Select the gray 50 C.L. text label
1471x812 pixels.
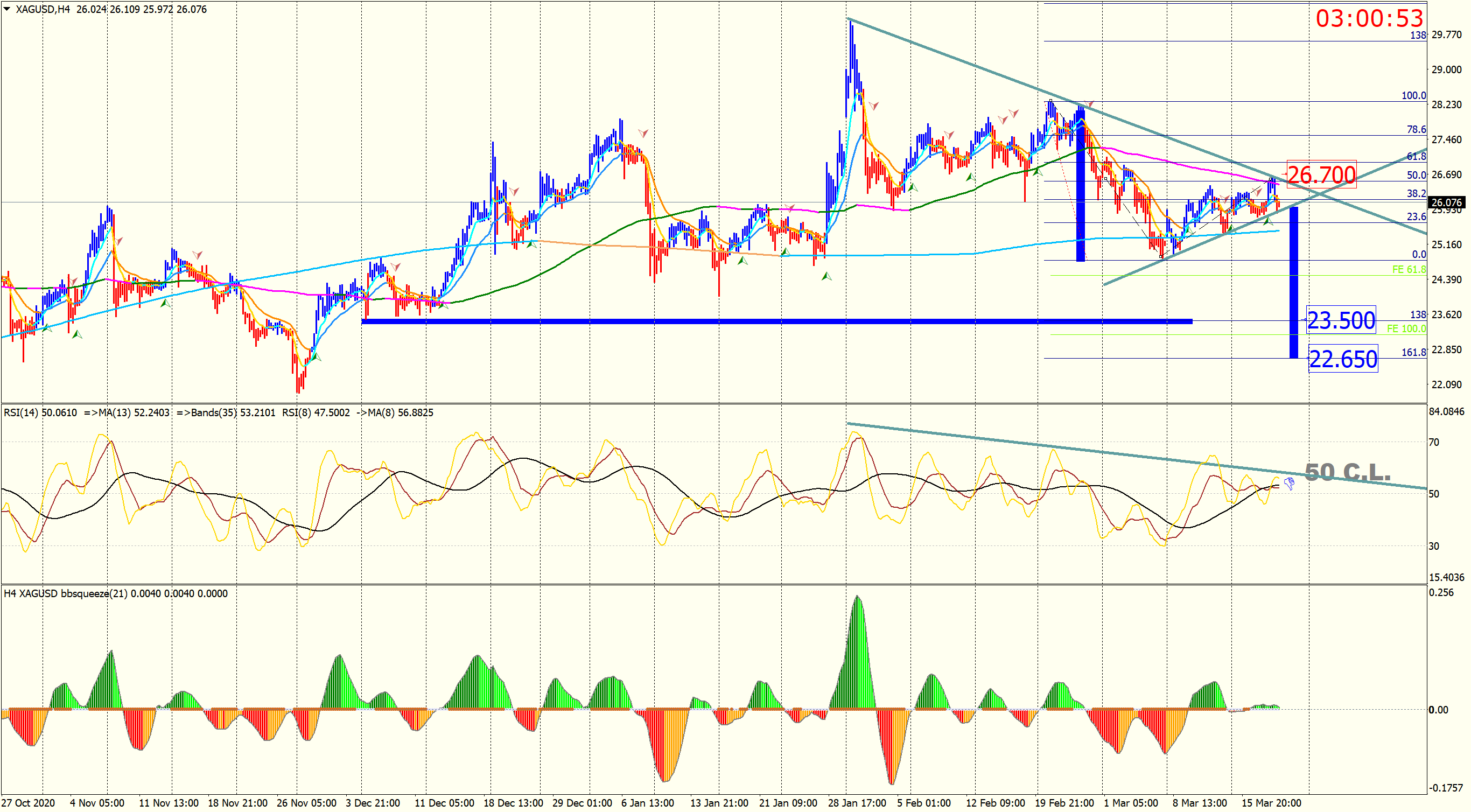1347,472
